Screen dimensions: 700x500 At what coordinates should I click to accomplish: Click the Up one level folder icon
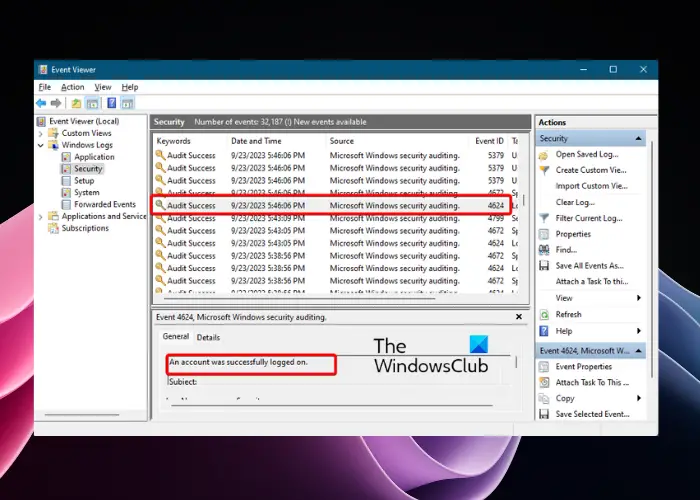click(76, 104)
